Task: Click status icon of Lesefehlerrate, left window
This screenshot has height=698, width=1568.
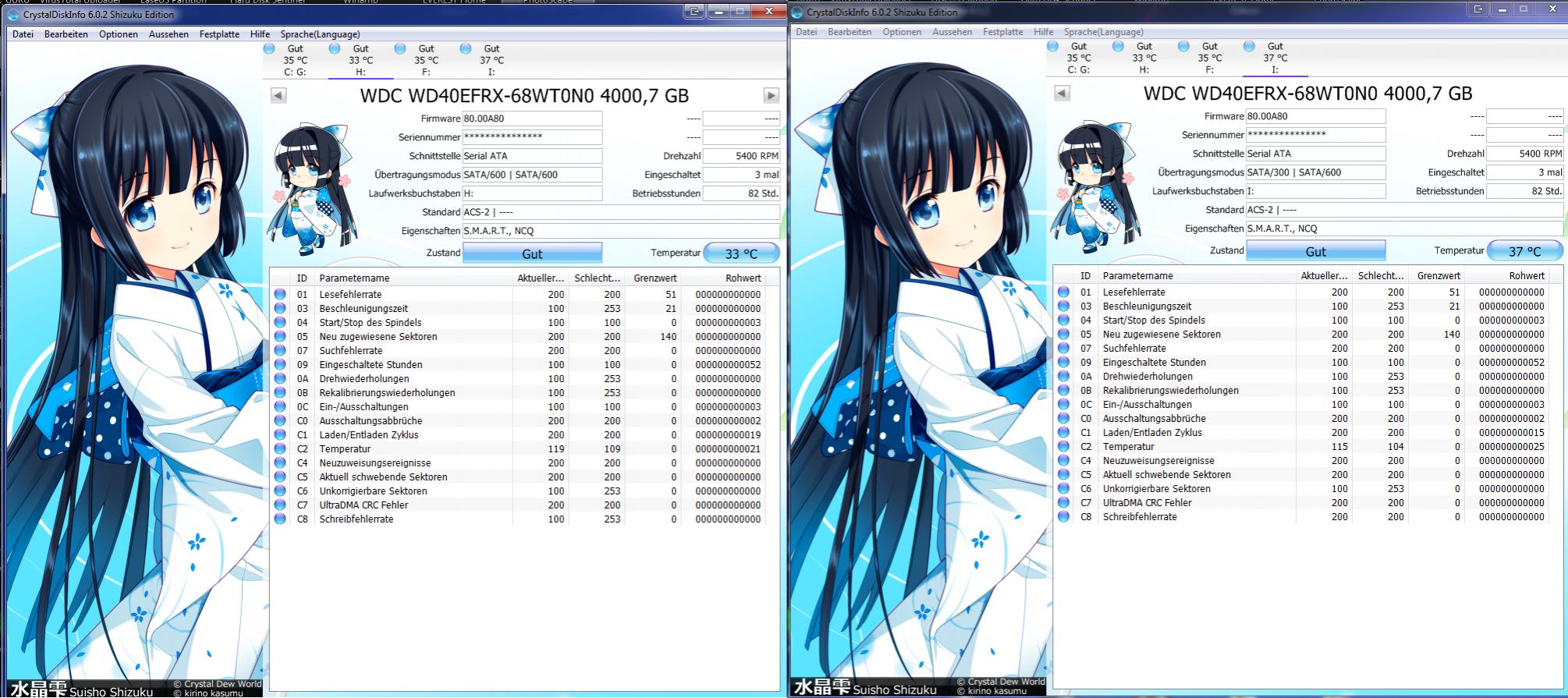Action: [280, 295]
